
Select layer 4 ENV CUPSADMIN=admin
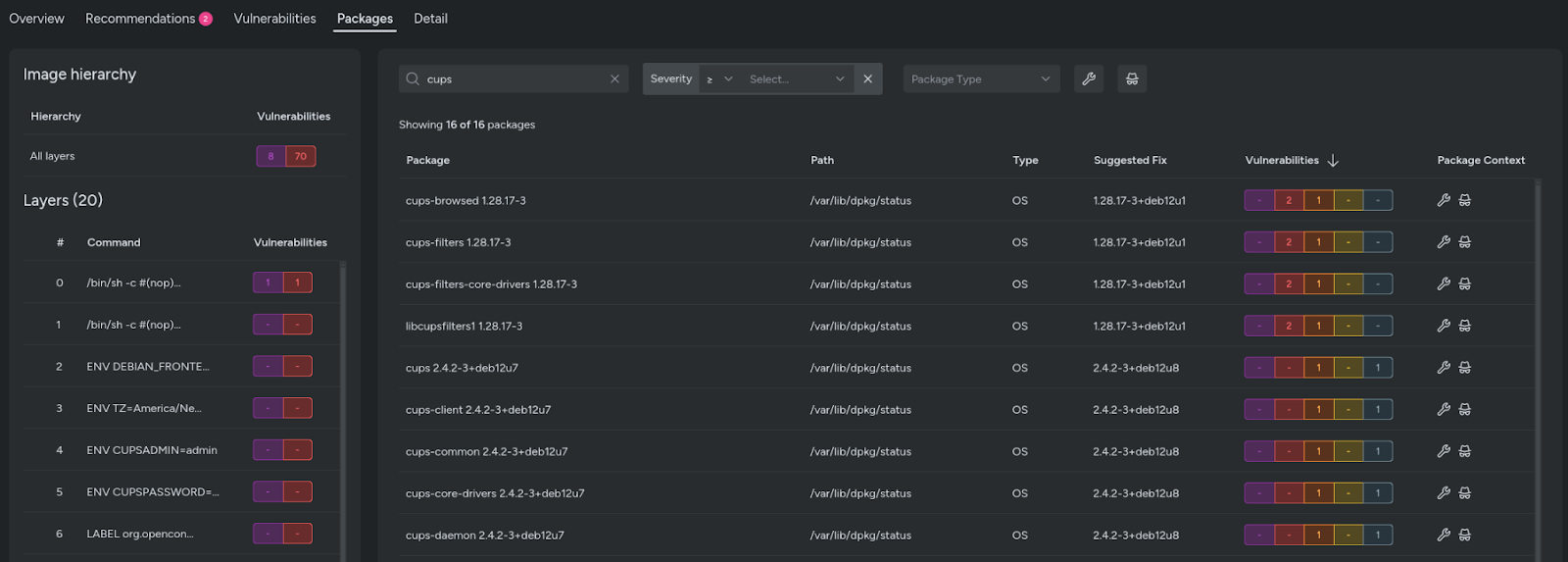[181, 450]
